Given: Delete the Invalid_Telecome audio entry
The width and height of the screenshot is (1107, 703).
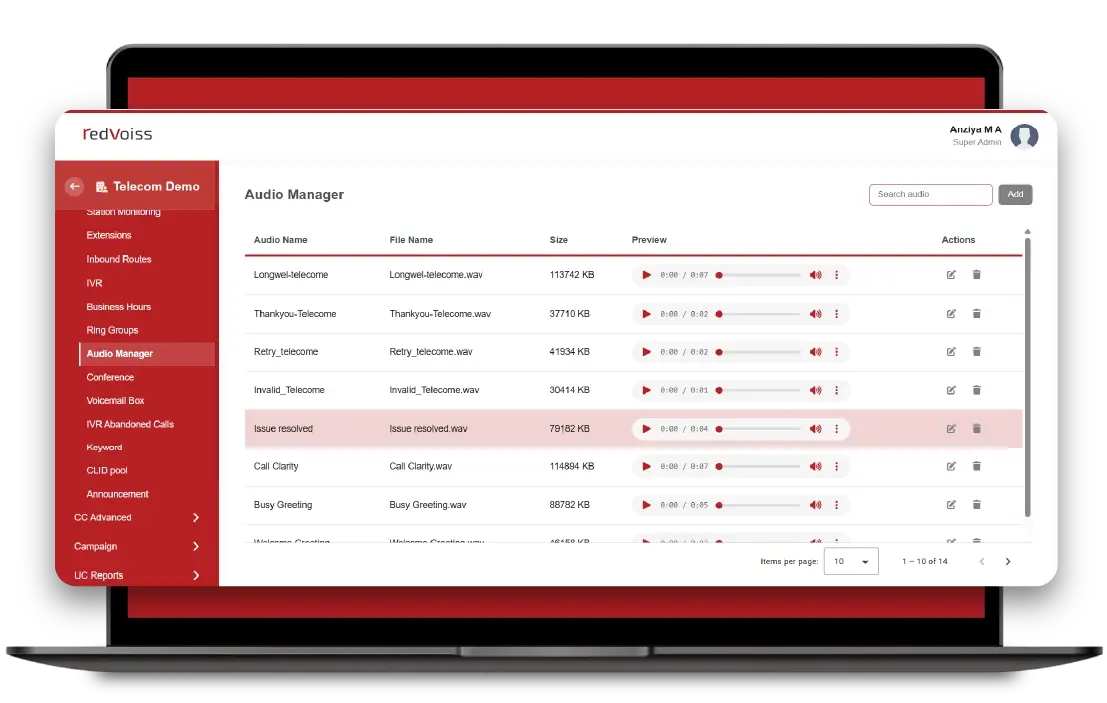Looking at the screenshot, I should tap(976, 390).
